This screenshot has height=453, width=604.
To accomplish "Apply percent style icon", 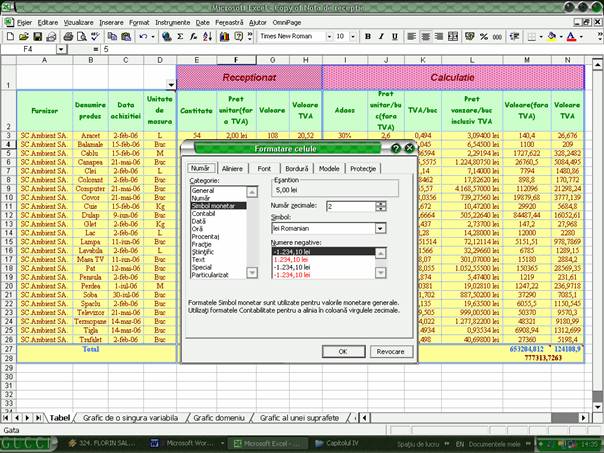I will 484,37.
